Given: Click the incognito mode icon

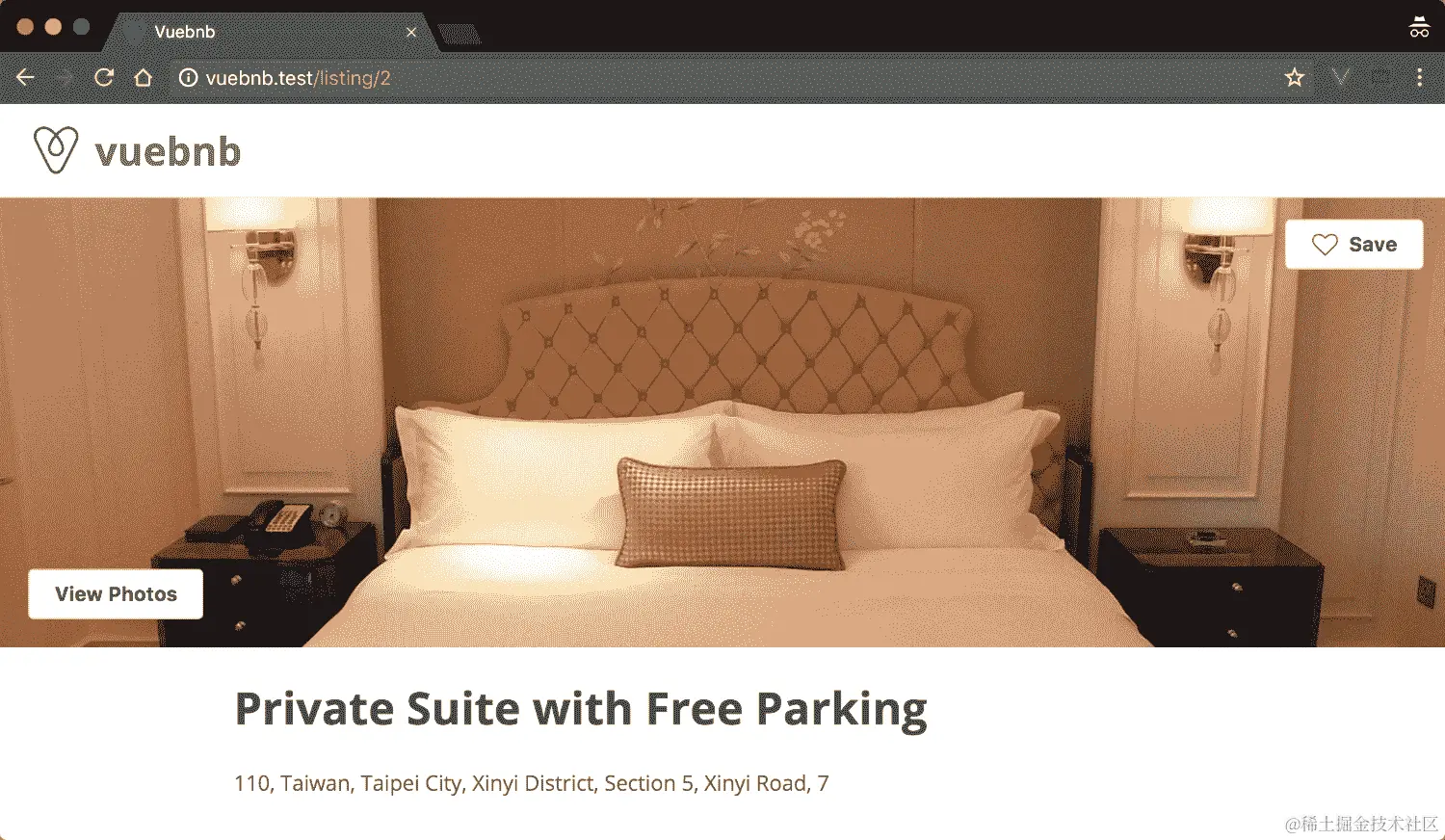Looking at the screenshot, I should pyautogui.click(x=1419, y=27).
